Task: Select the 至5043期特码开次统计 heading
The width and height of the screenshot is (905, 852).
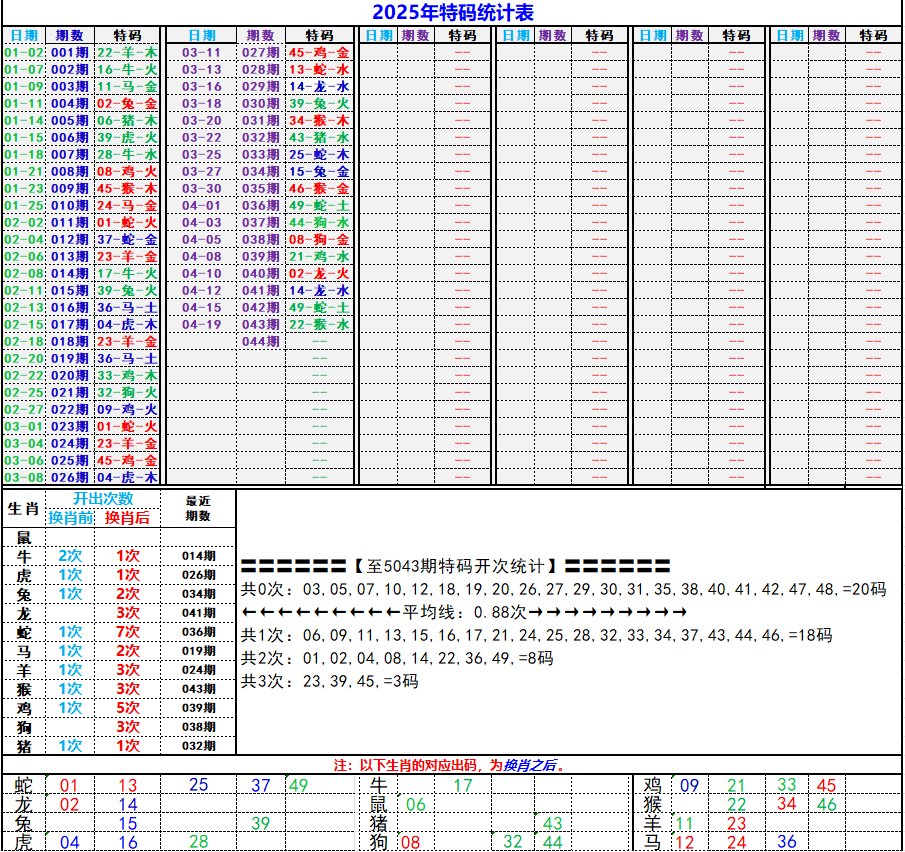Action: 456,565
